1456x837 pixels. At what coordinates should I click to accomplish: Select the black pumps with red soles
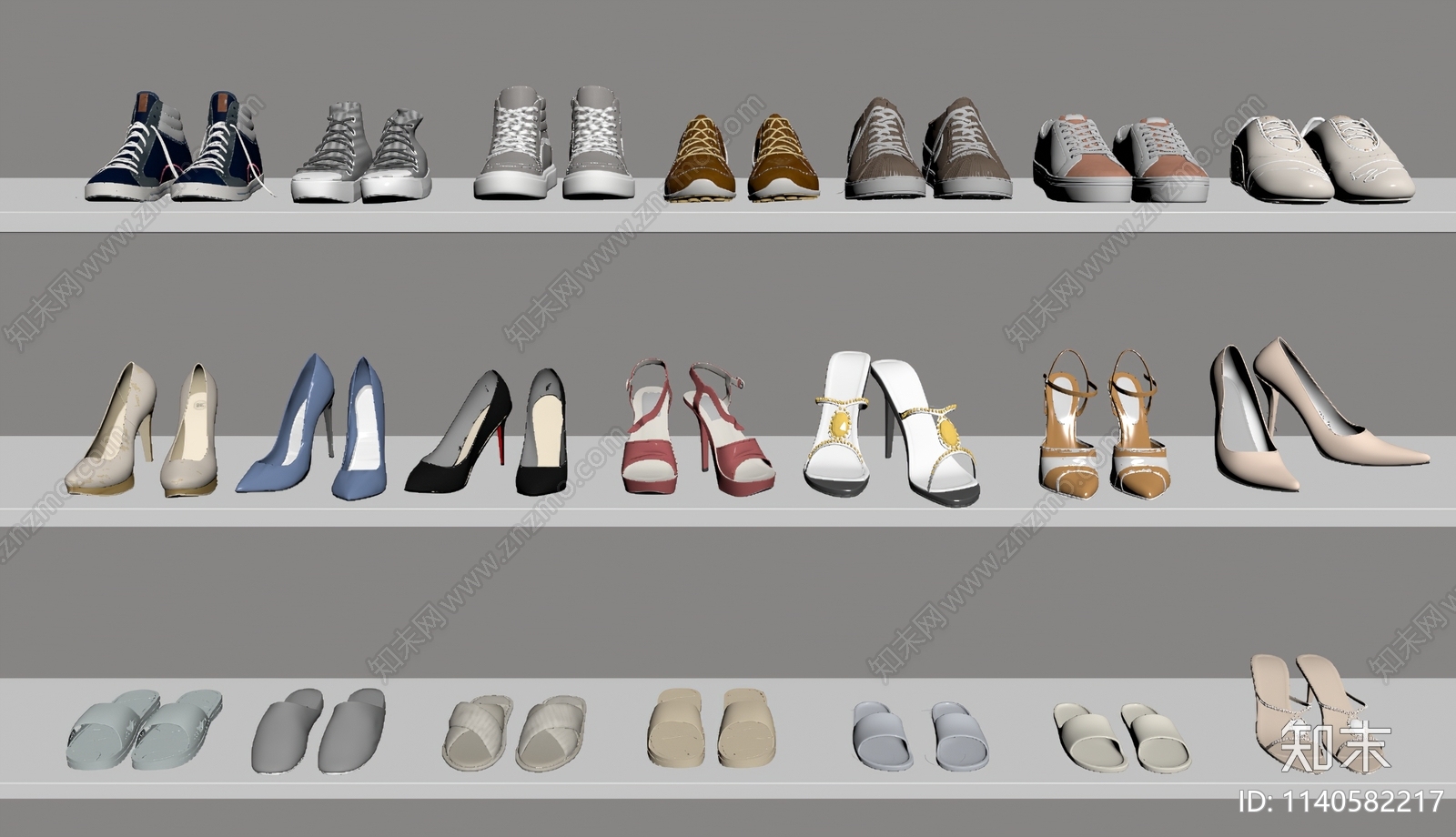tap(486, 432)
